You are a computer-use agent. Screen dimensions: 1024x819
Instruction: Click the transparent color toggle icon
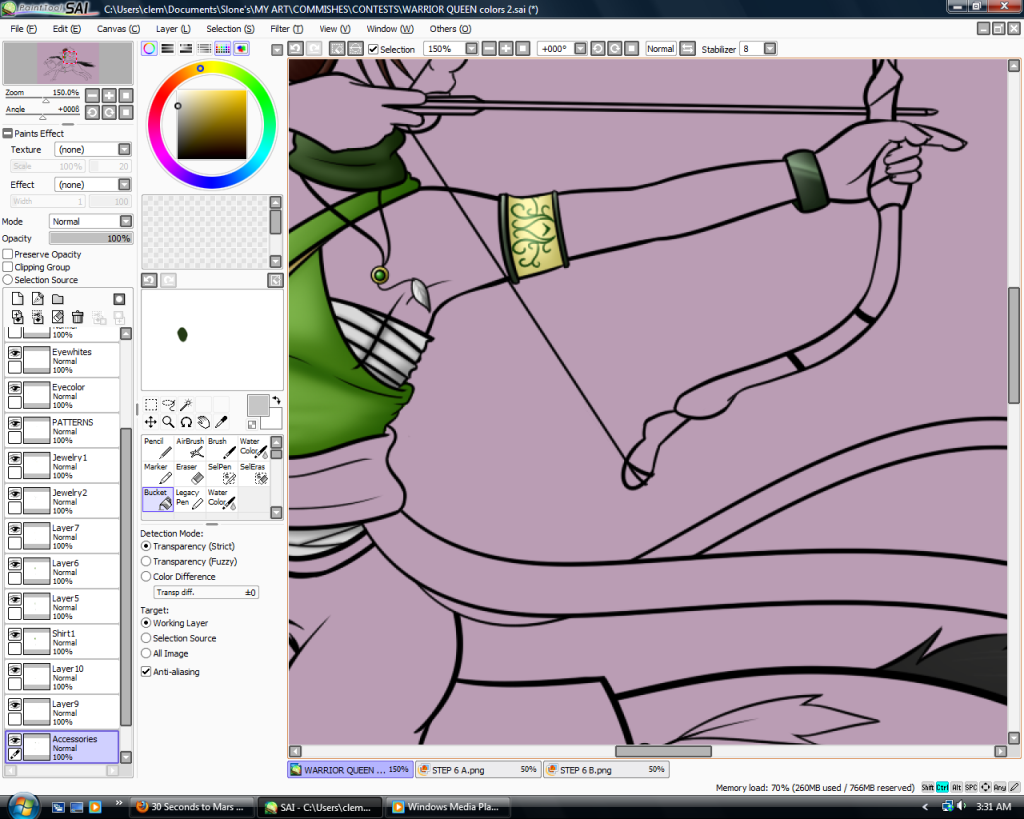coord(252,425)
